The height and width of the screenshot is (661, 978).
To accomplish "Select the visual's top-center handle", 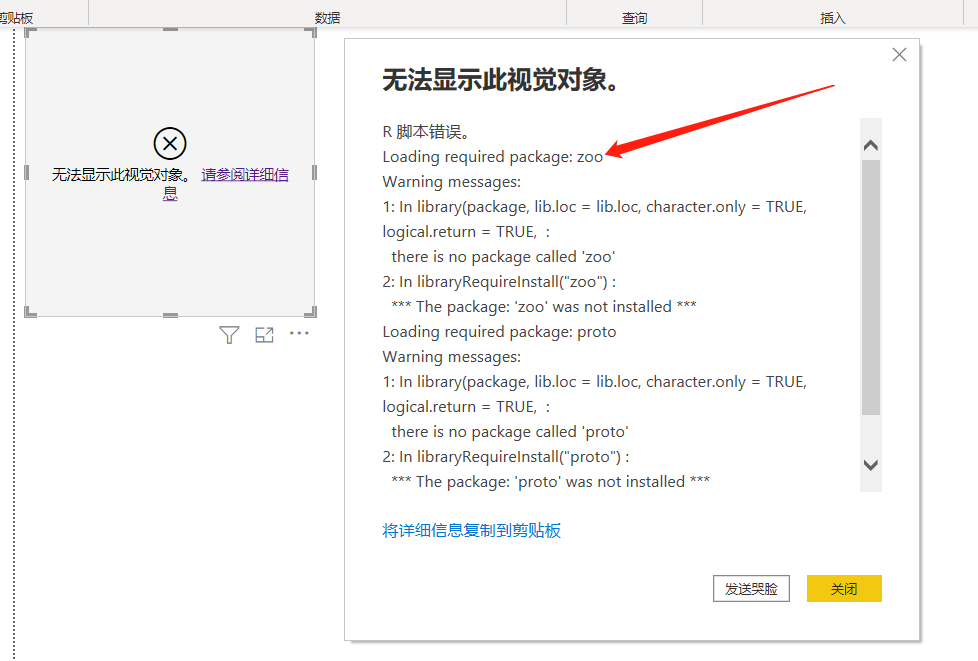I will pyautogui.click(x=170, y=29).
